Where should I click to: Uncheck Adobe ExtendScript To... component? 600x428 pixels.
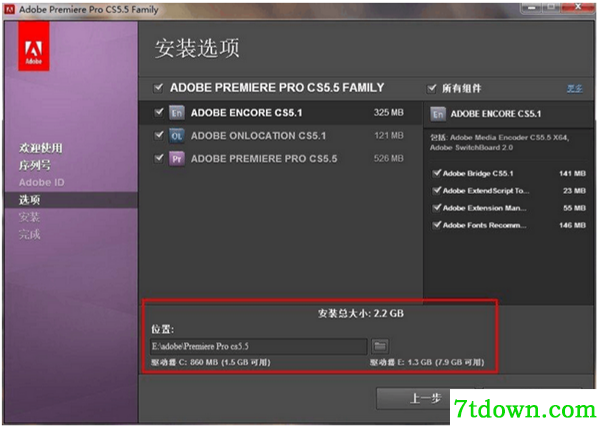pos(437,190)
